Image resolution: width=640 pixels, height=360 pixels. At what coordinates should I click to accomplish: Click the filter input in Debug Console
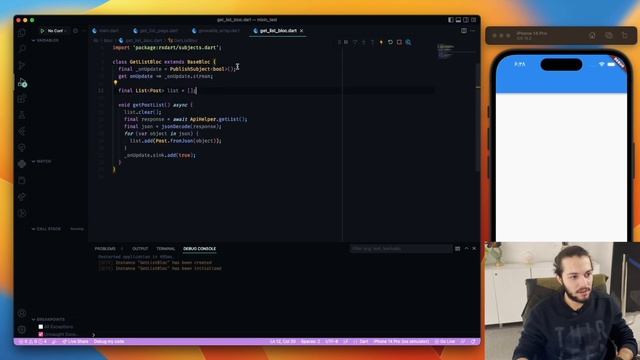[x=400, y=249]
